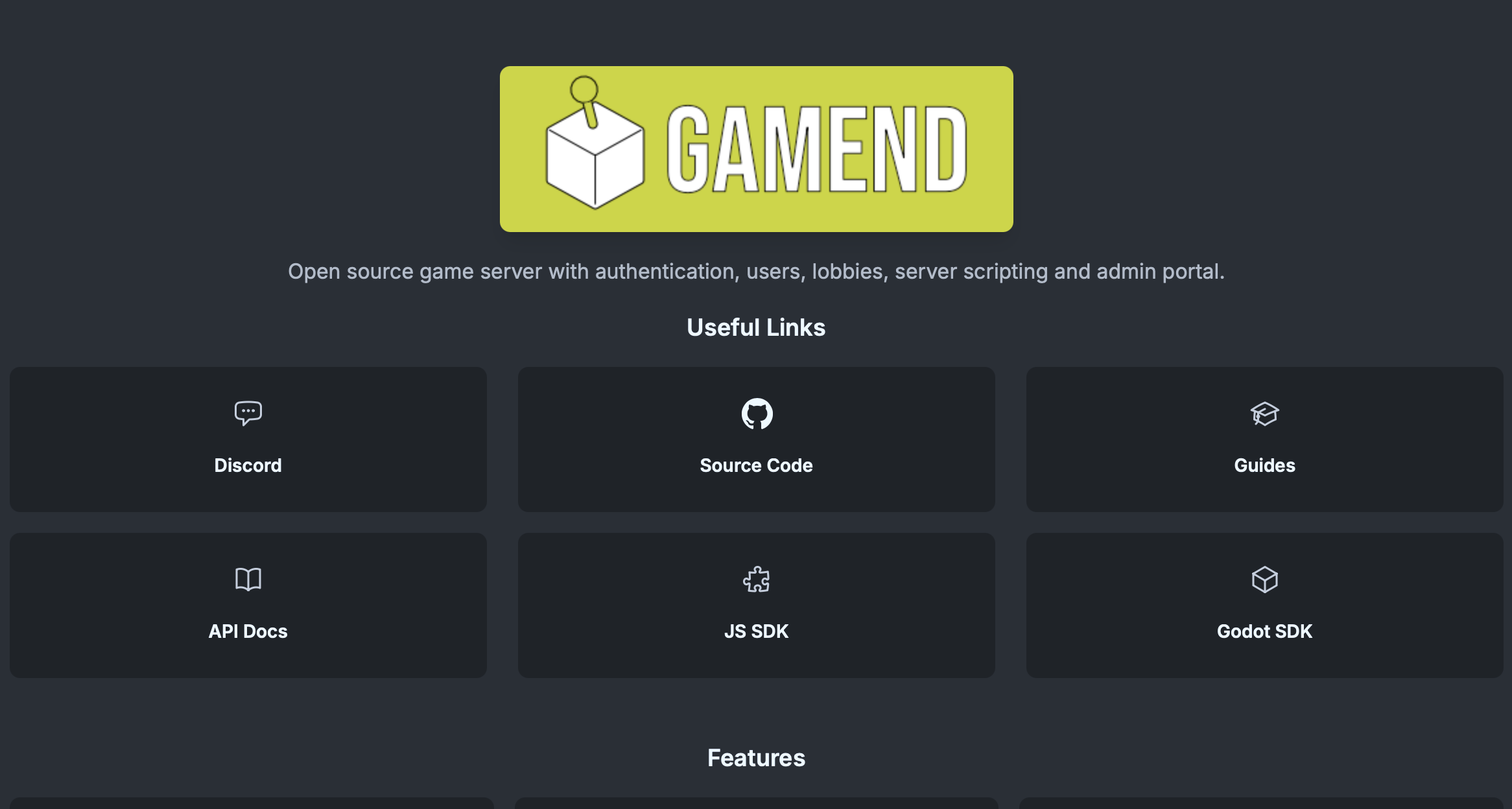Image resolution: width=1512 pixels, height=809 pixels.
Task: Click last partially visible feature card below Features
Action: 1261,803
